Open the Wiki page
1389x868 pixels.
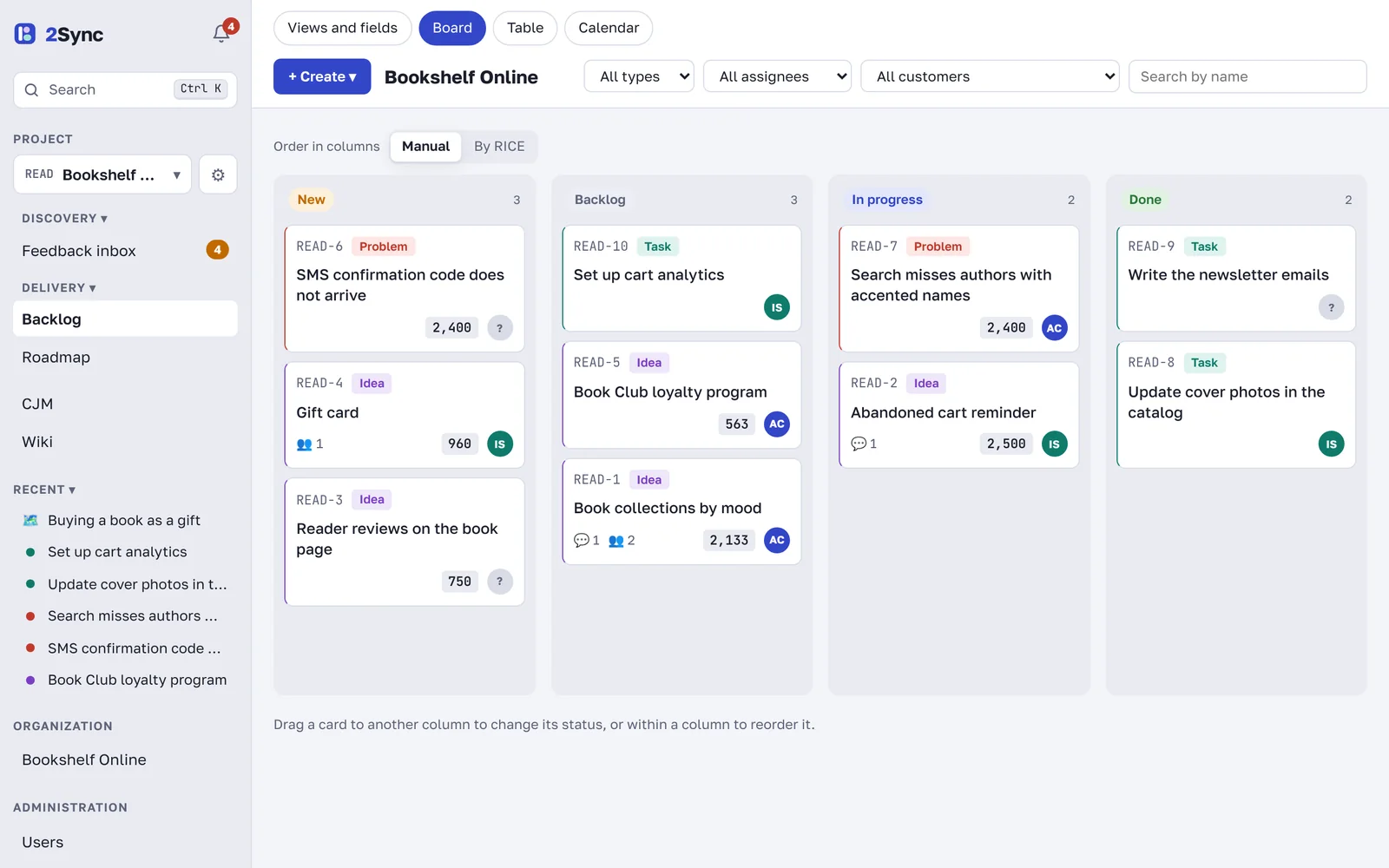[x=125, y=442]
